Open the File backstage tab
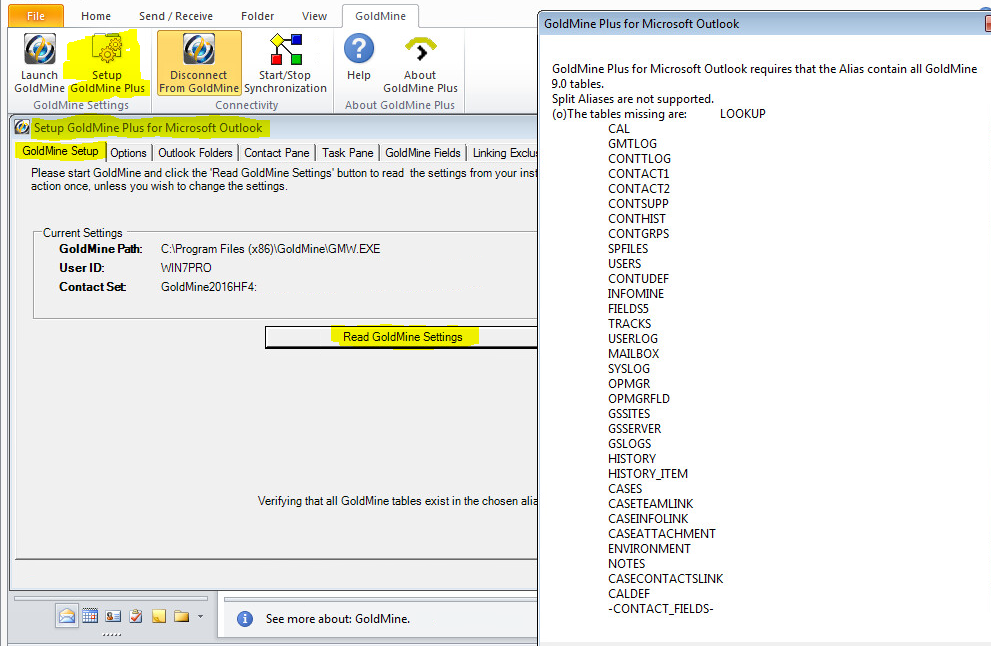This screenshot has width=991, height=646. pos(35,16)
